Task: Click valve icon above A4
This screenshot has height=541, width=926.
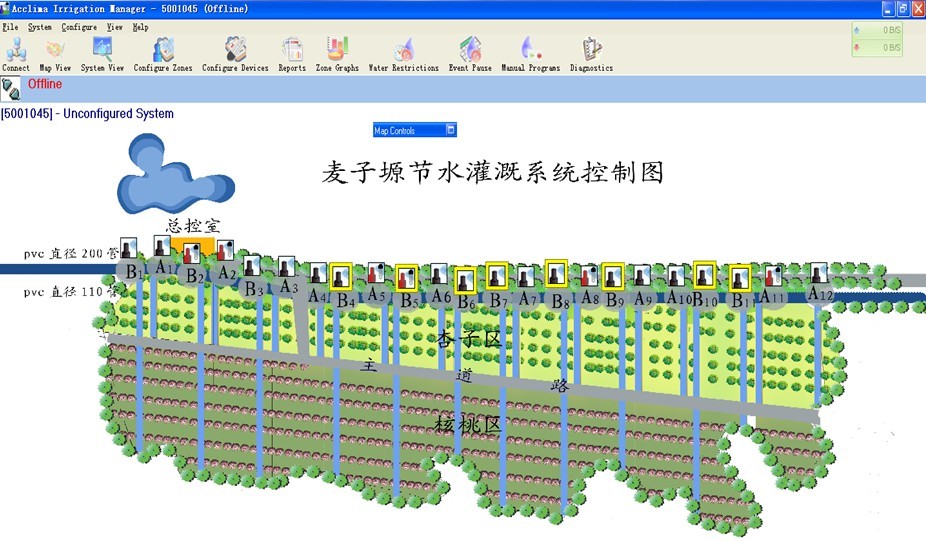Action: coord(318,273)
